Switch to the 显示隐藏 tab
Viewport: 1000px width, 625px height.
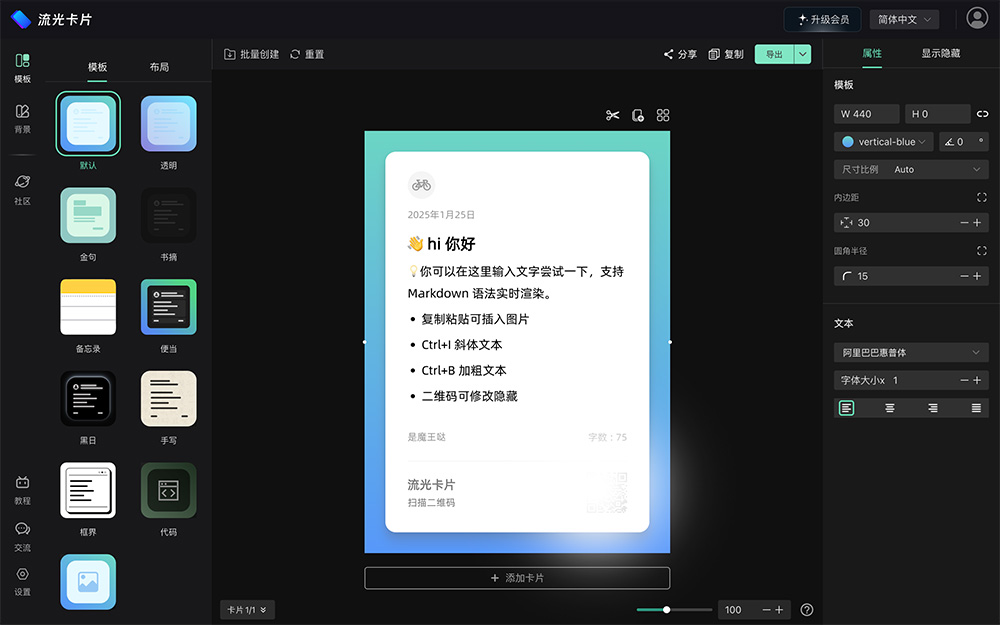pyautogui.click(x=942, y=54)
